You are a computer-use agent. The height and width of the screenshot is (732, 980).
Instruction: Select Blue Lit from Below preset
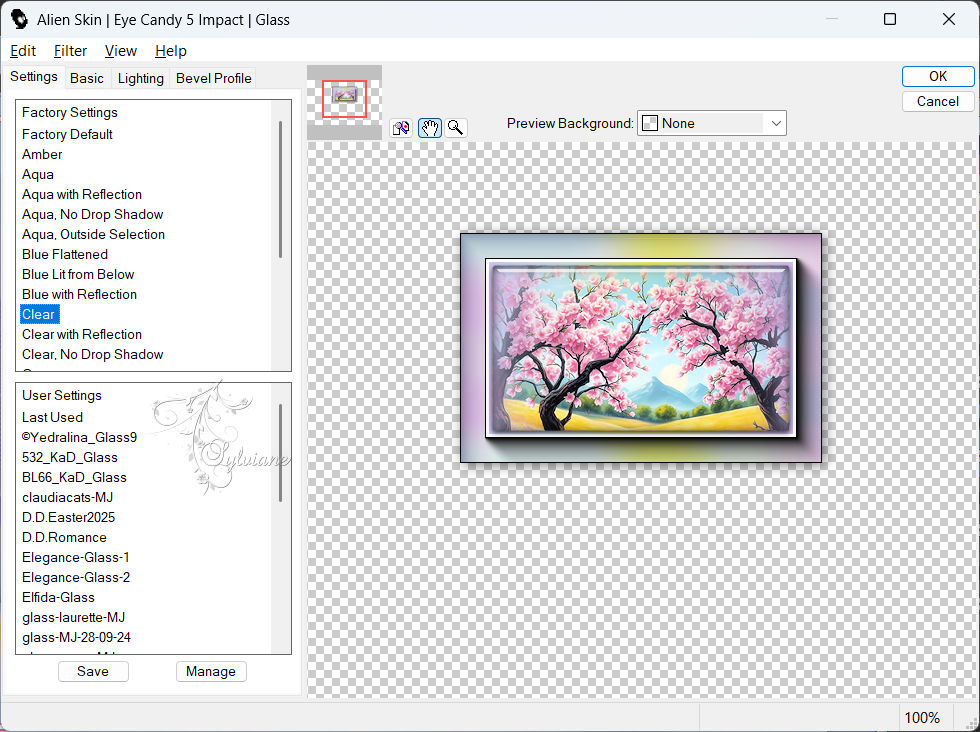pyautogui.click(x=78, y=274)
